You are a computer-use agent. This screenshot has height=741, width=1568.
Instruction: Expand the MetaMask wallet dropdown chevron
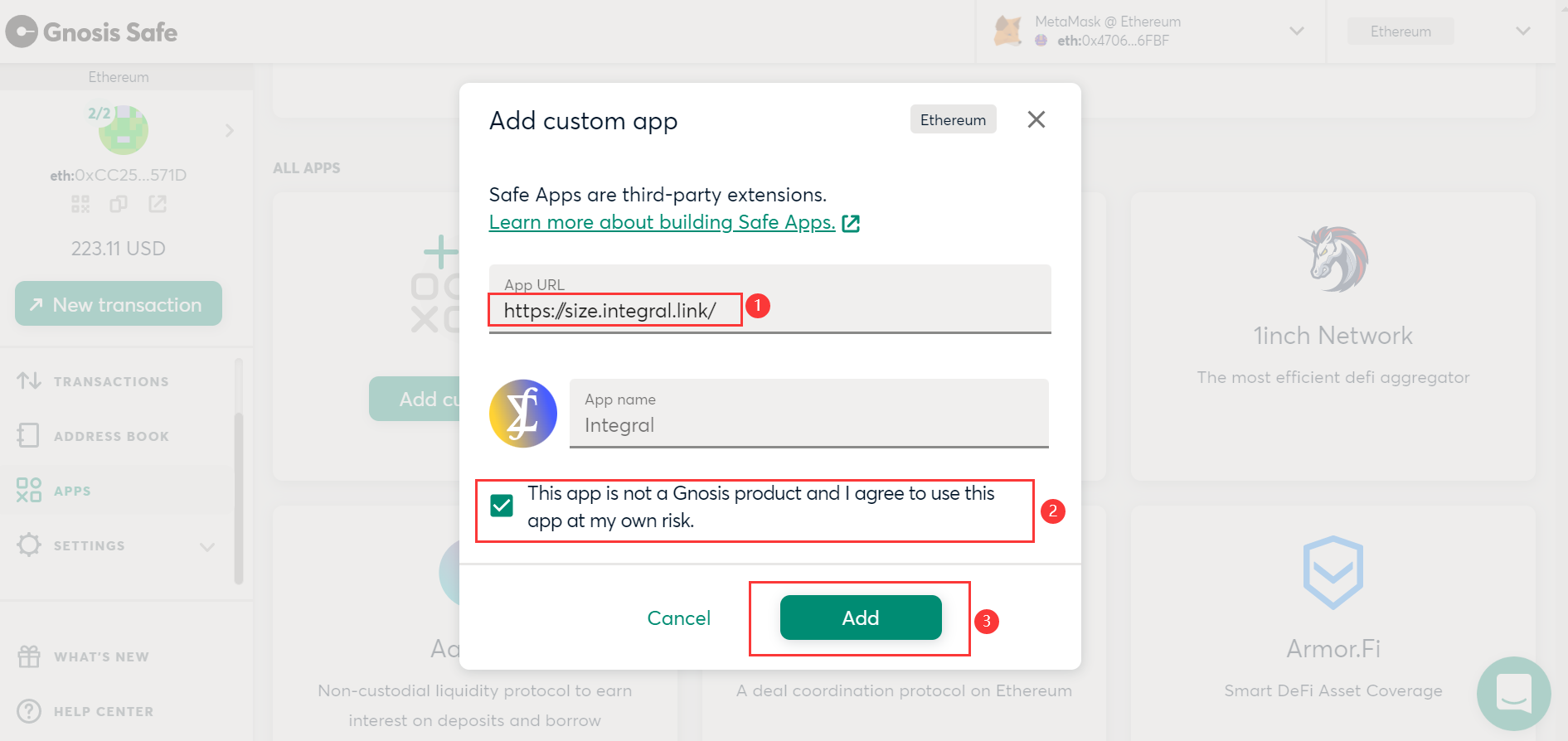tap(1297, 31)
